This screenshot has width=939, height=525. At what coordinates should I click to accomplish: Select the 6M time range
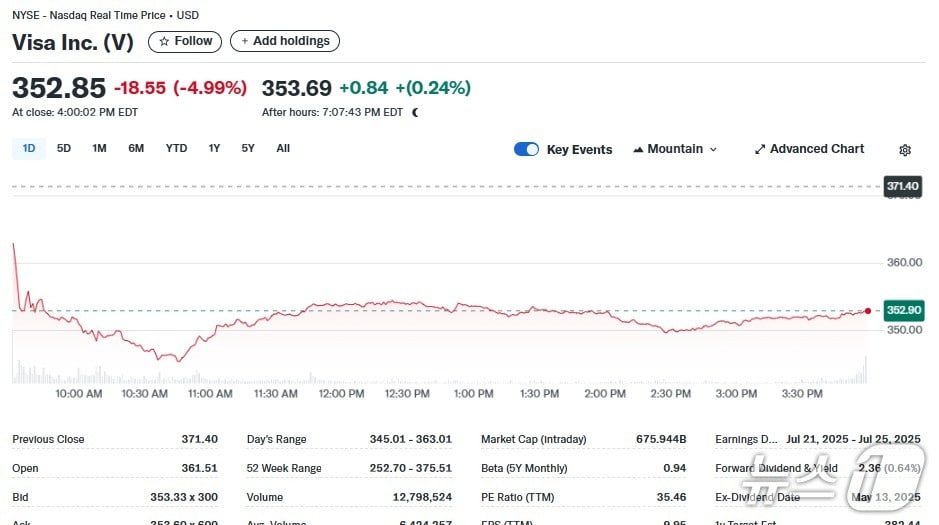(x=136, y=149)
